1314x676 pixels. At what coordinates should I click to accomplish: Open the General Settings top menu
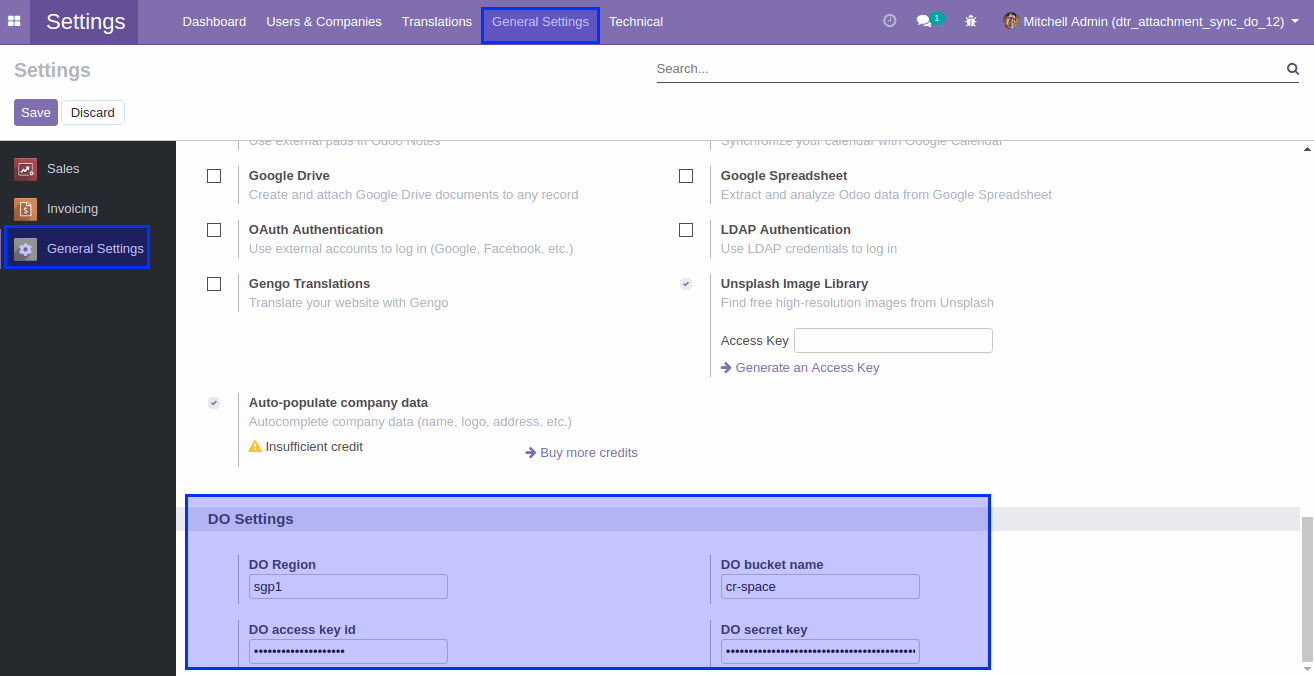click(x=540, y=21)
